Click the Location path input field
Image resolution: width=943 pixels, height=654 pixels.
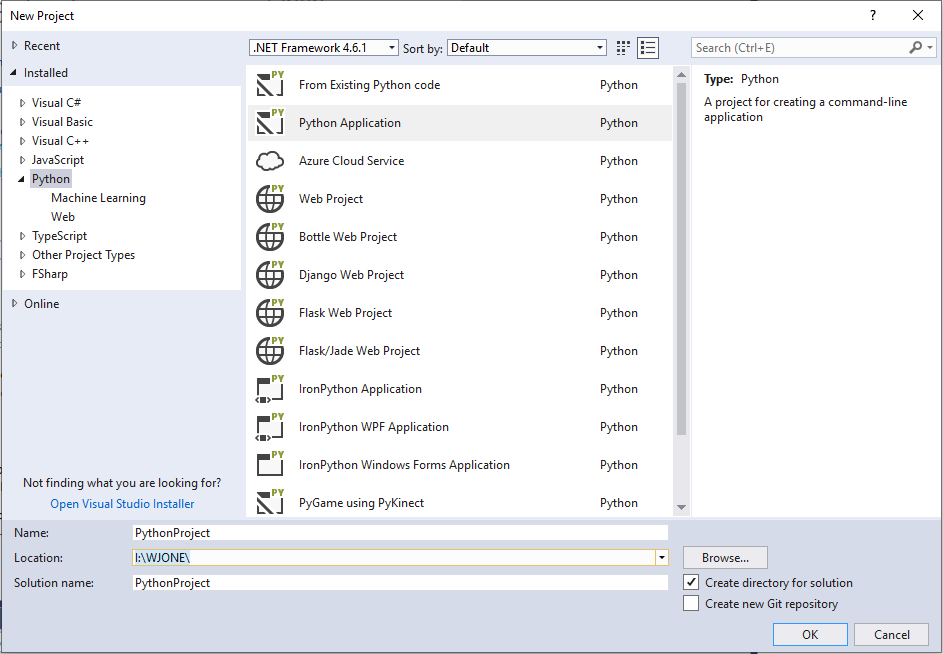[x=394, y=558]
